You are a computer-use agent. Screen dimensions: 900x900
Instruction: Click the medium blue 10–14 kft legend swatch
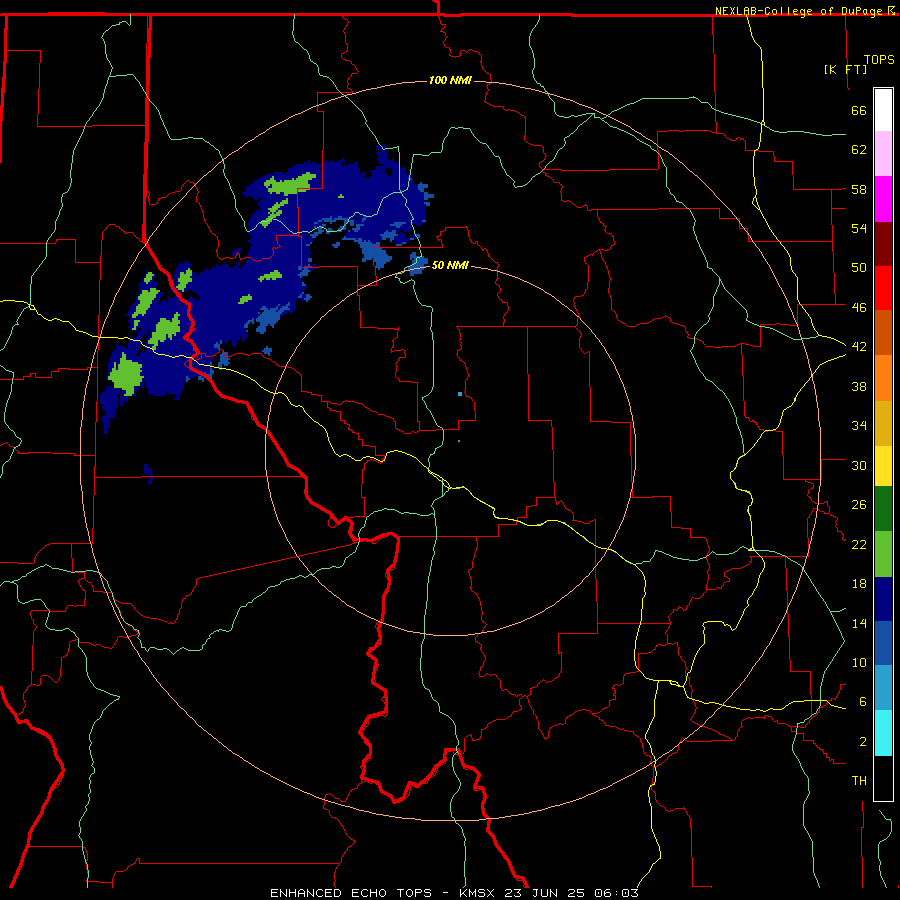(883, 643)
